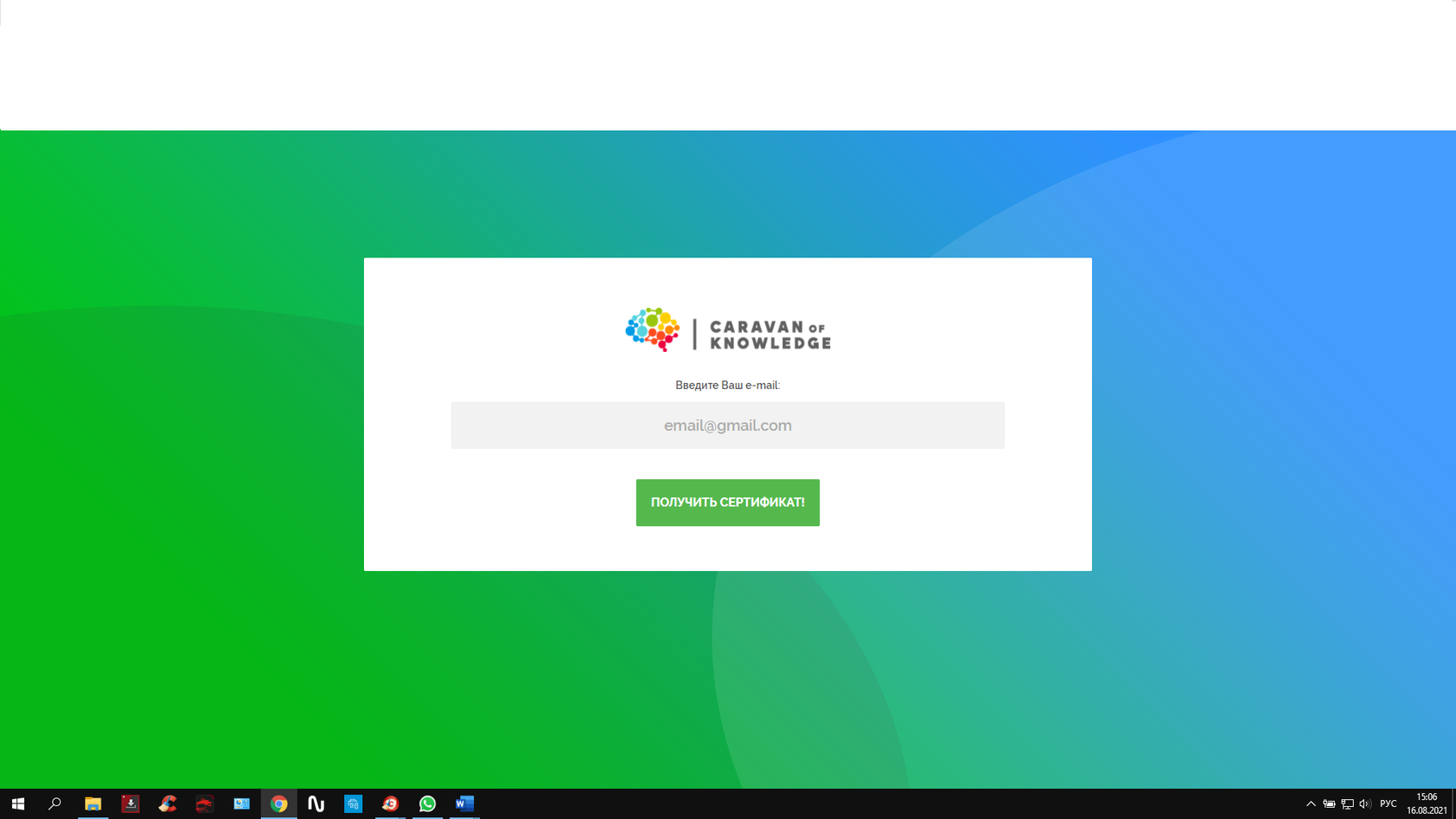This screenshot has height=819, width=1456.
Task: Click the Caravan of Knowledge logo
Action: 728,329
